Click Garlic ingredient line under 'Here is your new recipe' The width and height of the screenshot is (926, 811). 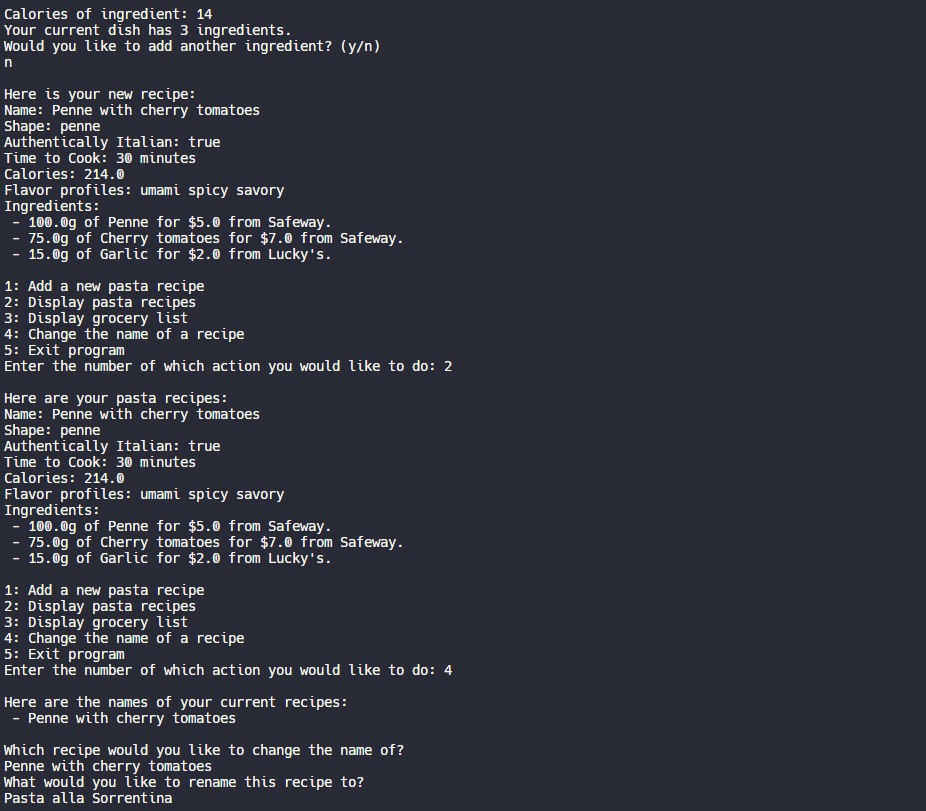[172, 254]
